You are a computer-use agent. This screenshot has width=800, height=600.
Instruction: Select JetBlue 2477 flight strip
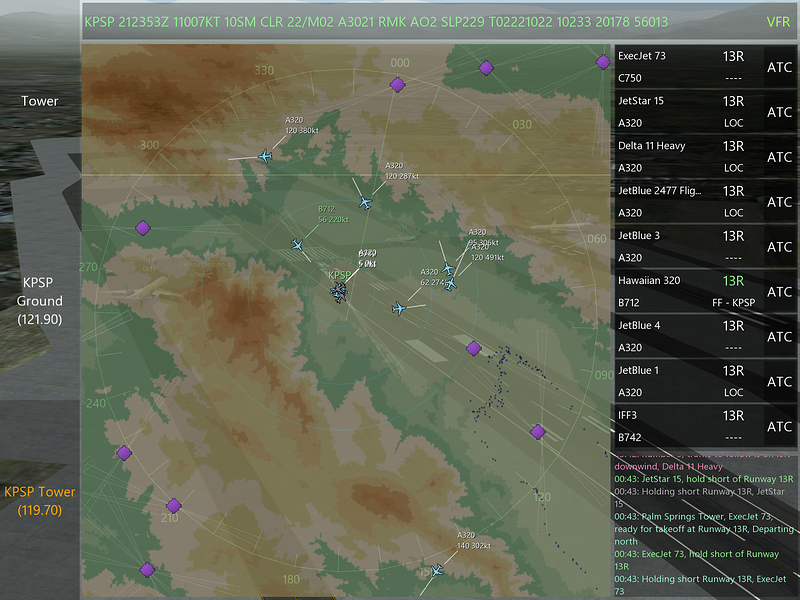pos(689,202)
